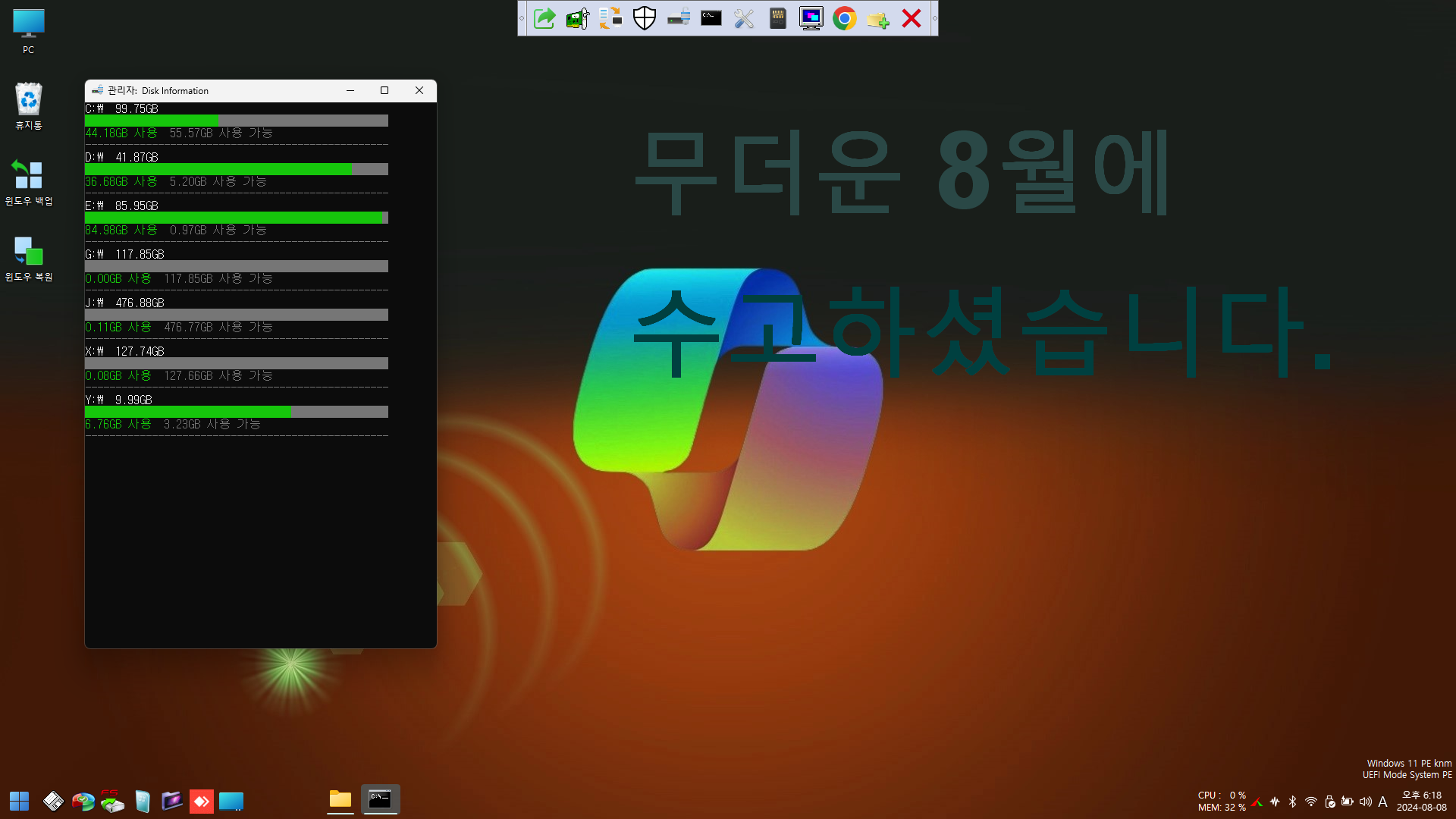Click the E:₩ 85.95GB label
Image resolution: width=1456 pixels, height=819 pixels.
[x=122, y=206]
